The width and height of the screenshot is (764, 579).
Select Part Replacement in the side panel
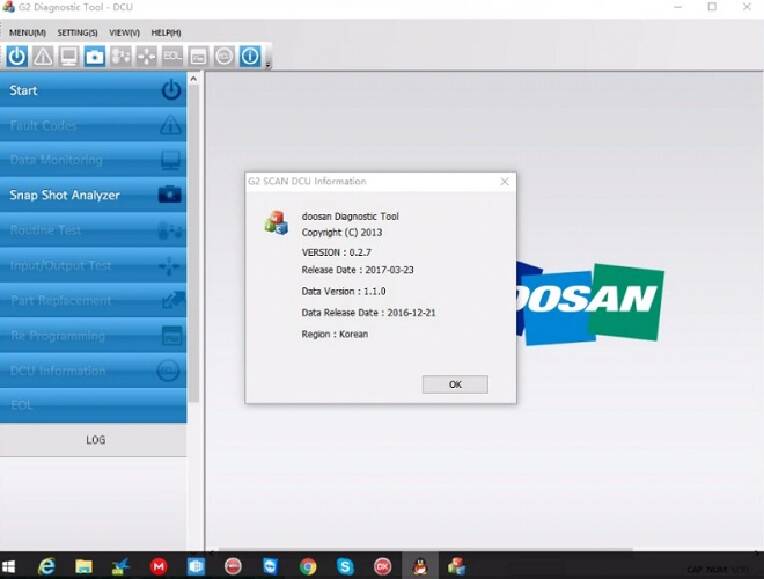(x=93, y=300)
